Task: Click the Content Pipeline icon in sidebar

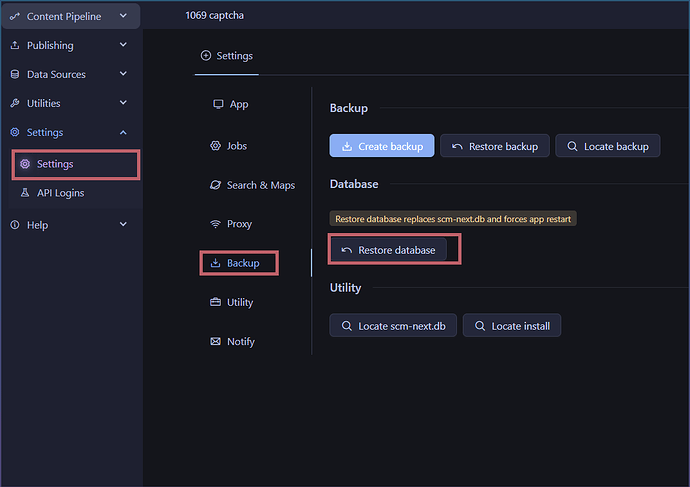Action: tap(15, 16)
